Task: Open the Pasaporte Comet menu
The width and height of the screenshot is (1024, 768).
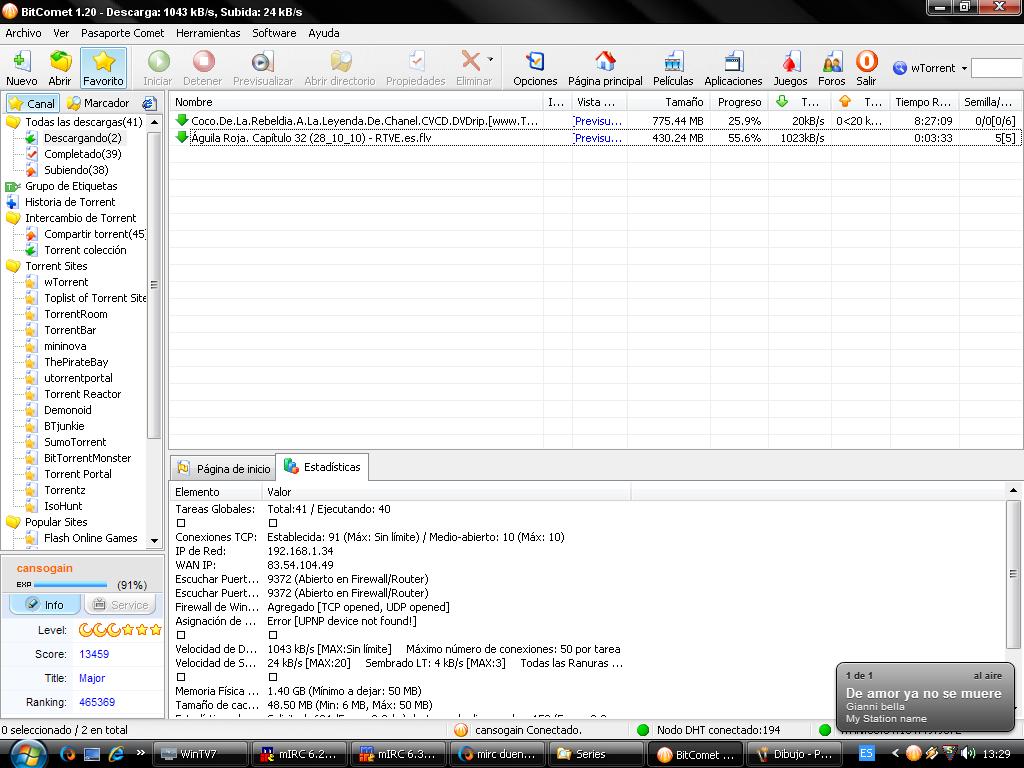Action: tap(122, 33)
